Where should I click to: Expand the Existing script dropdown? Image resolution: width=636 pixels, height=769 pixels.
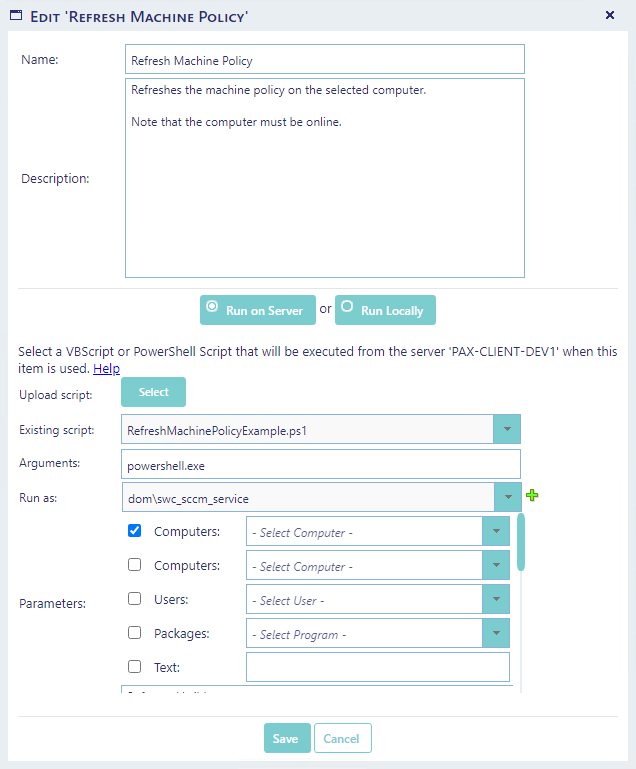tap(507, 430)
